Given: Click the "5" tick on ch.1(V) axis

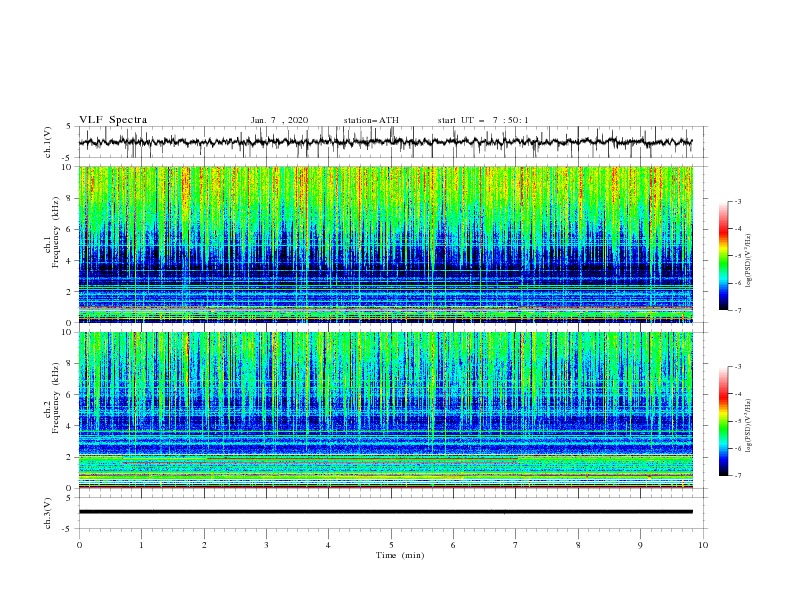Looking at the screenshot, I should click(70, 127).
